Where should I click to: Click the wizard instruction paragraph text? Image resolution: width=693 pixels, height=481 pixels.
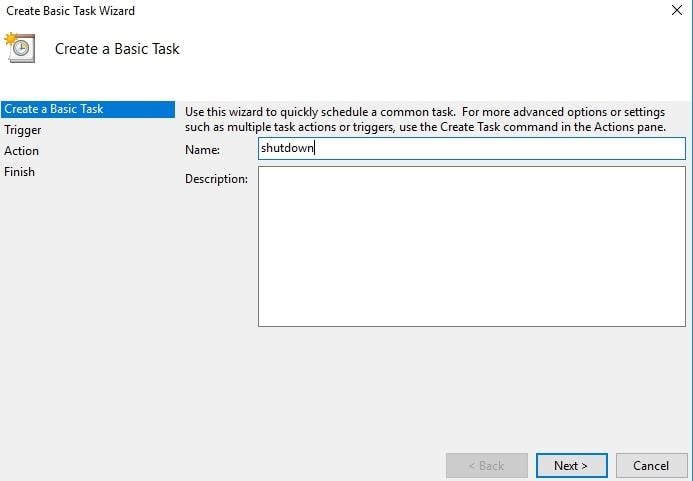click(x=425, y=119)
